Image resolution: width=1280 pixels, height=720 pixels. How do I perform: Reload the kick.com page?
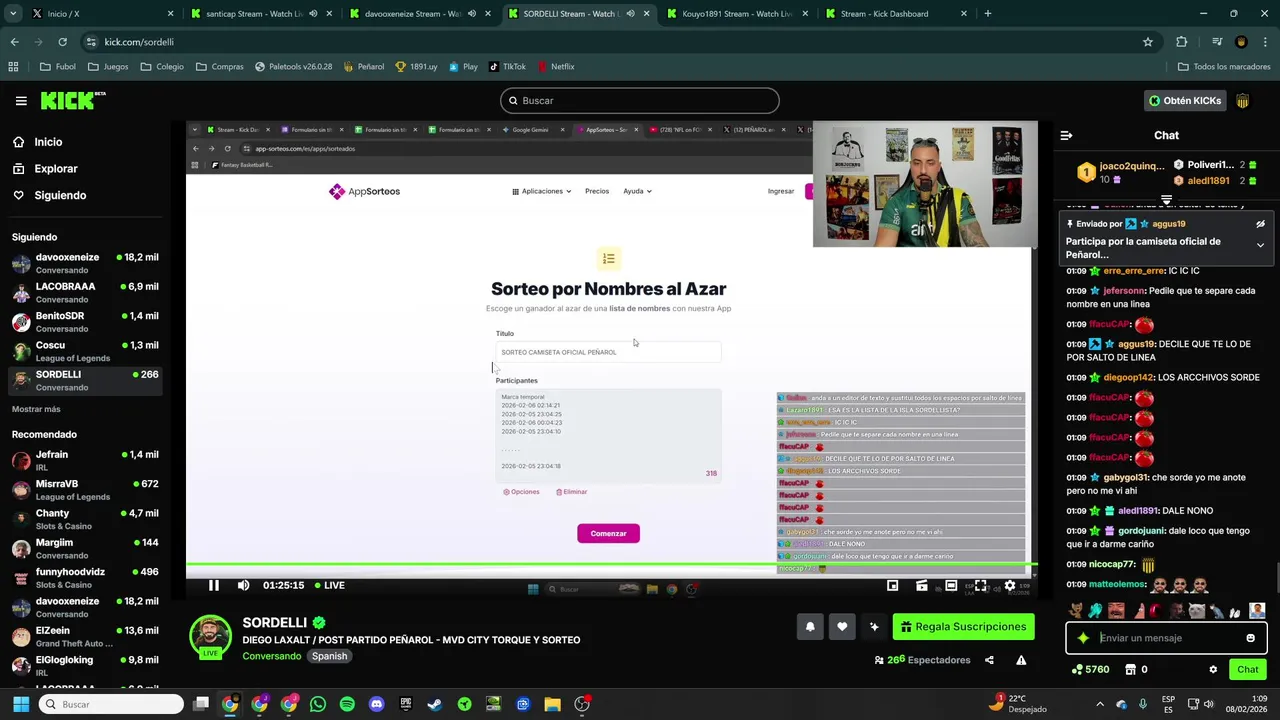pos(62,42)
